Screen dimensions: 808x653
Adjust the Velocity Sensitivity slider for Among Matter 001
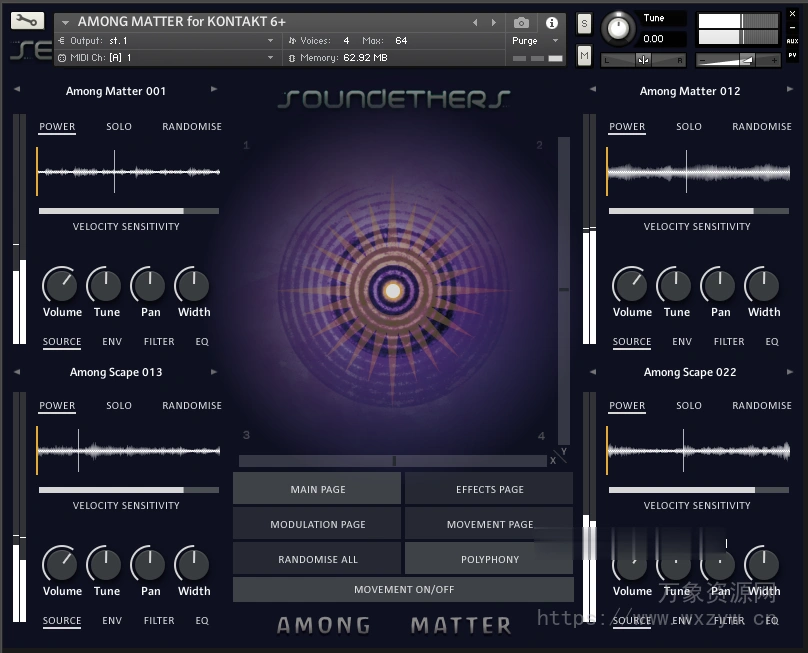tap(128, 210)
